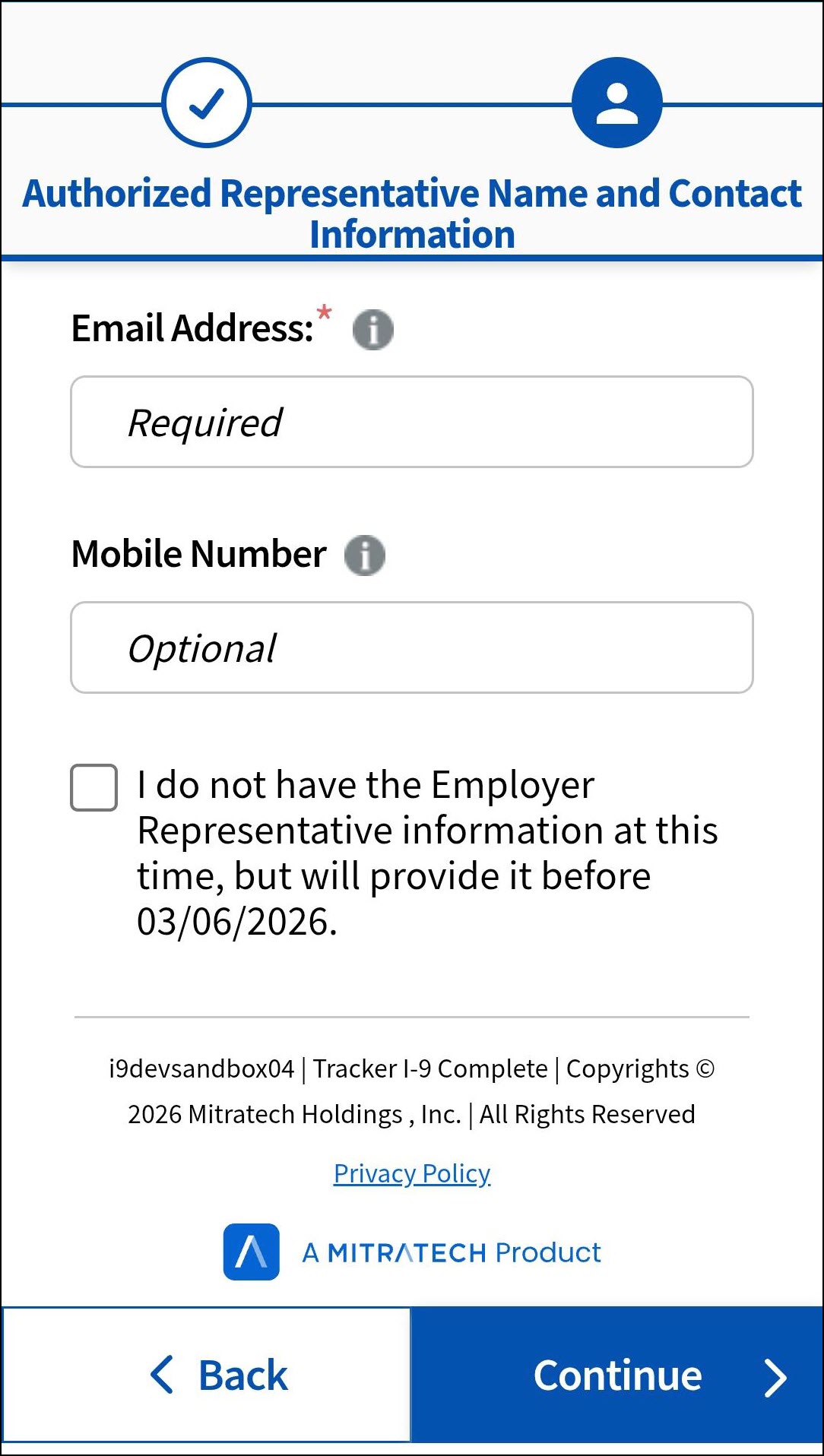
Task: Click the left chevron beside Back
Action: click(160, 1374)
